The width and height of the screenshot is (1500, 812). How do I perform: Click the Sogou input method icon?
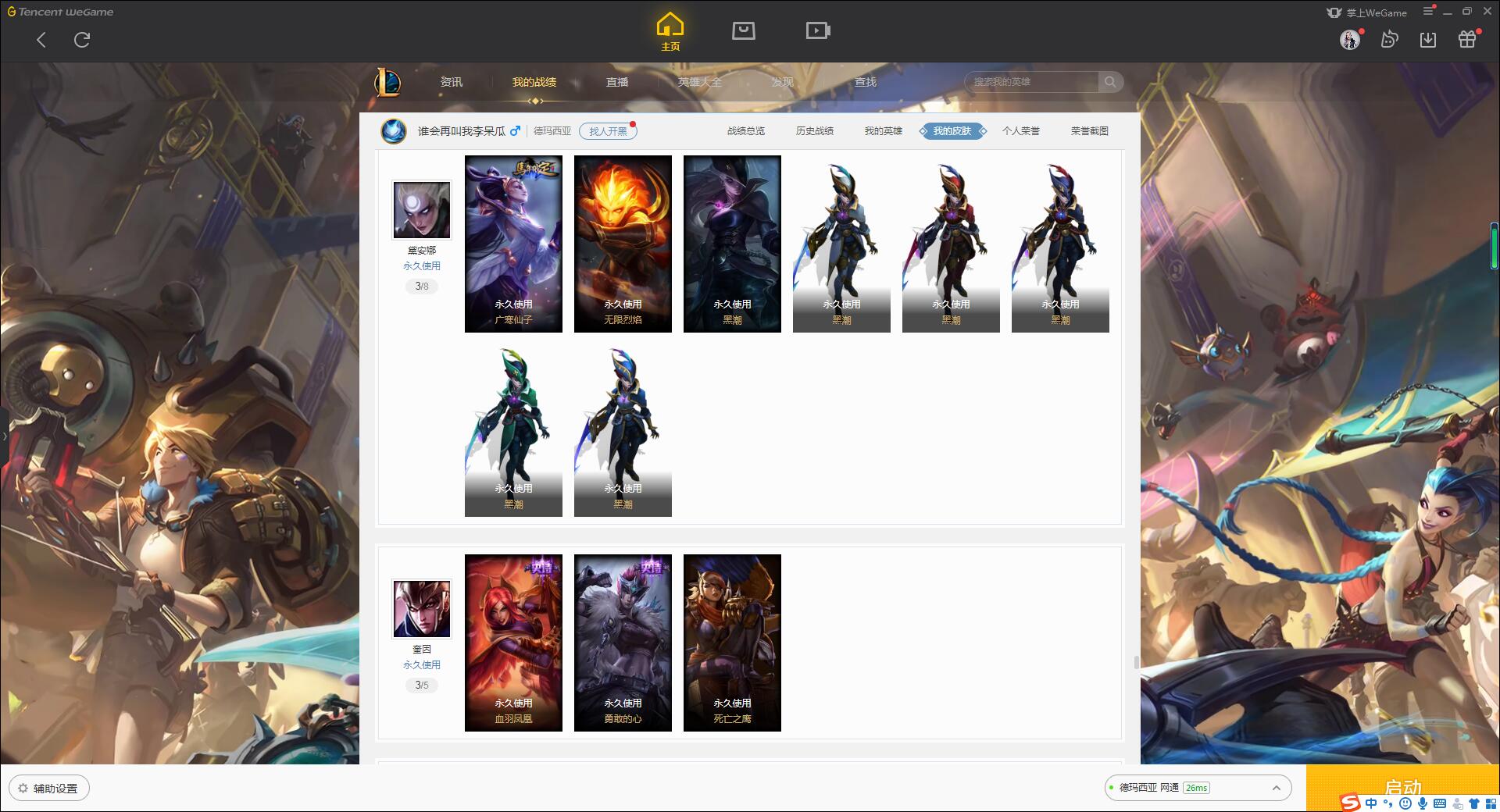[1350, 803]
